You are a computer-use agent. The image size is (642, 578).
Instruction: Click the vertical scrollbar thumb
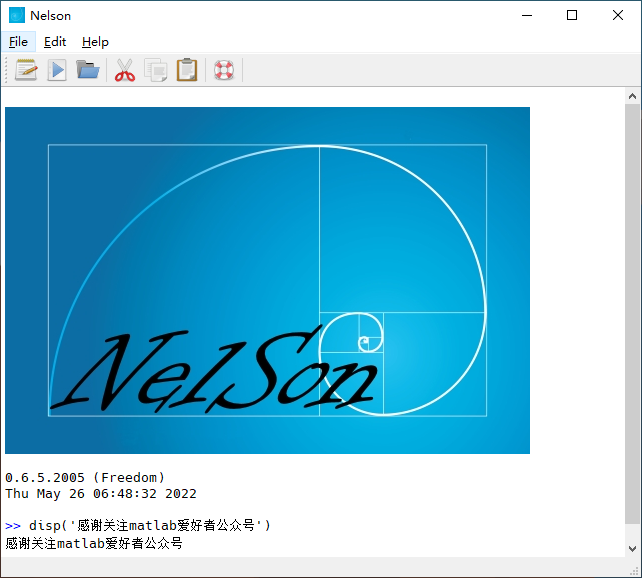(632, 314)
